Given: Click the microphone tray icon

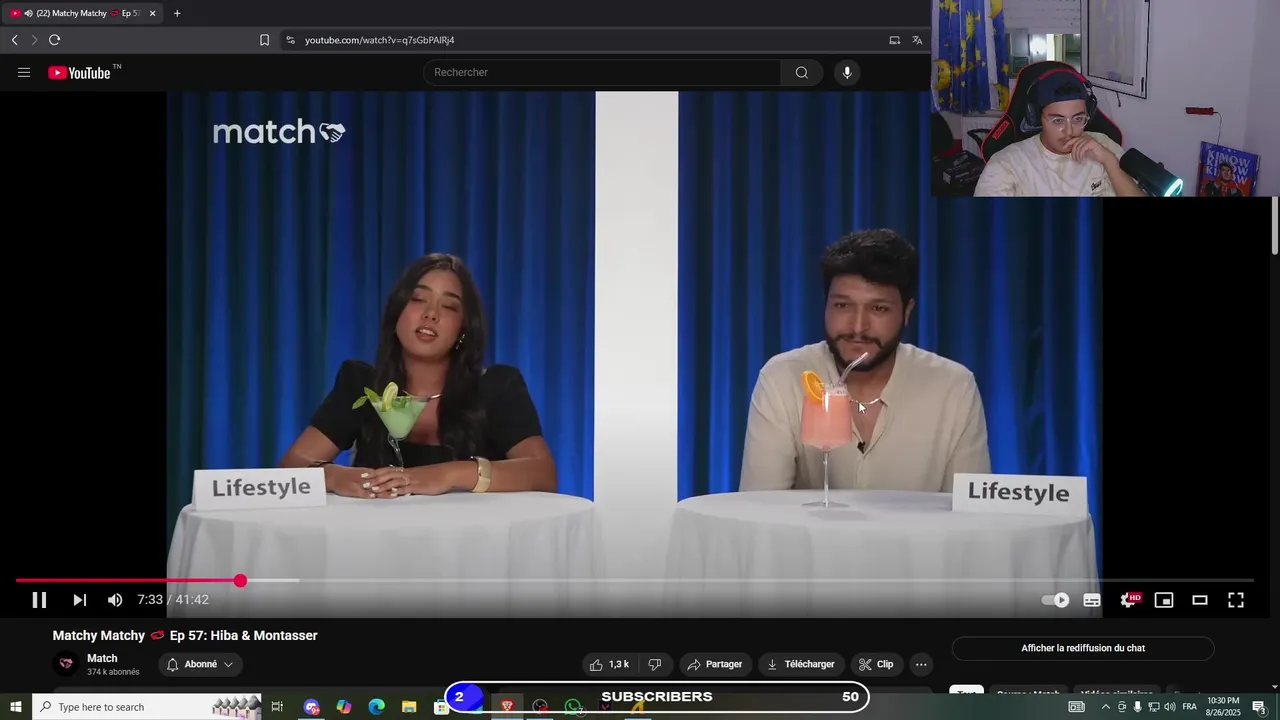Looking at the screenshot, I should pos(1137,707).
